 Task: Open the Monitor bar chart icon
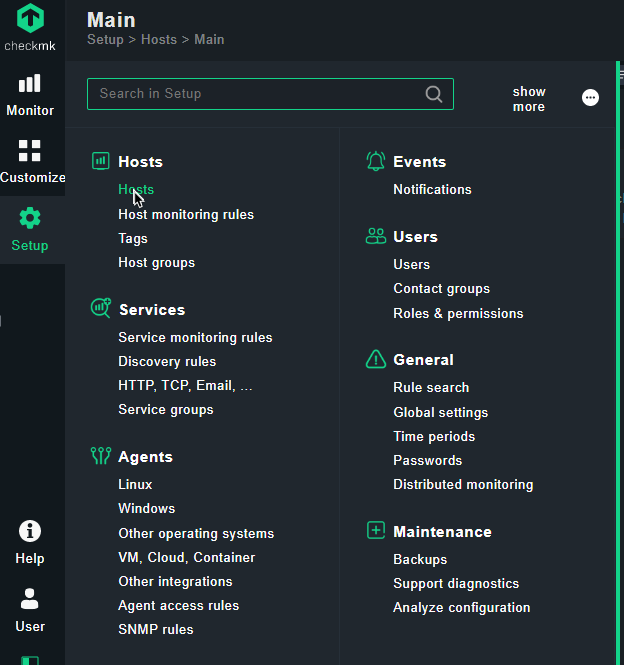point(30,83)
